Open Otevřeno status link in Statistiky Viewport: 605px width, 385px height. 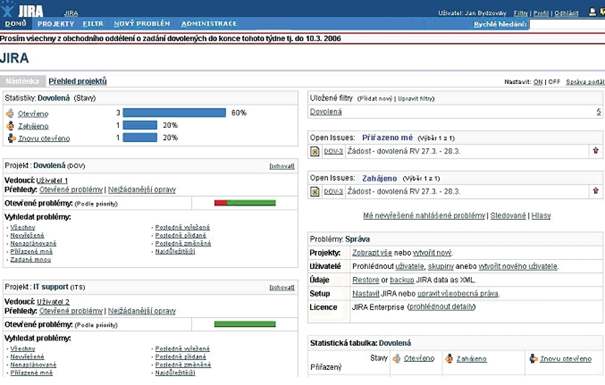pos(33,114)
